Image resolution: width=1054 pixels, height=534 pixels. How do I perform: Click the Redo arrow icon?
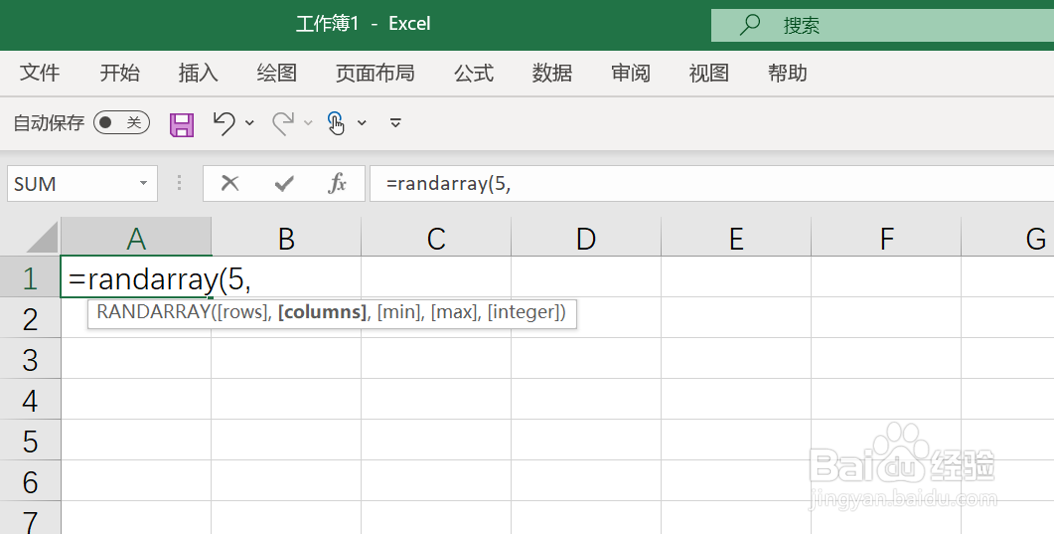click(283, 123)
